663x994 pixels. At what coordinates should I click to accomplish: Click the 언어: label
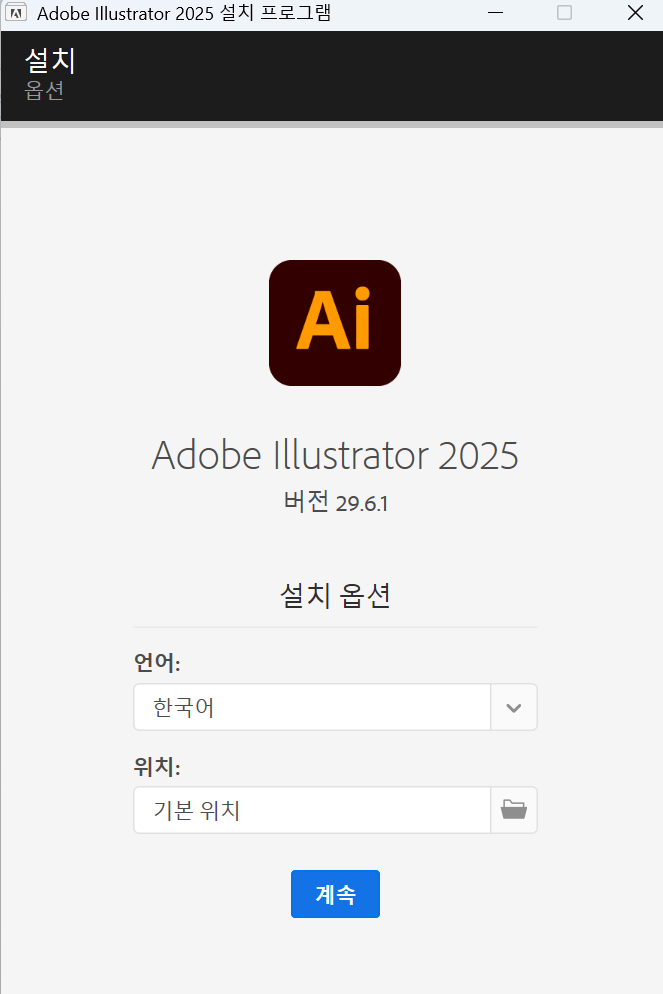[x=157, y=662]
